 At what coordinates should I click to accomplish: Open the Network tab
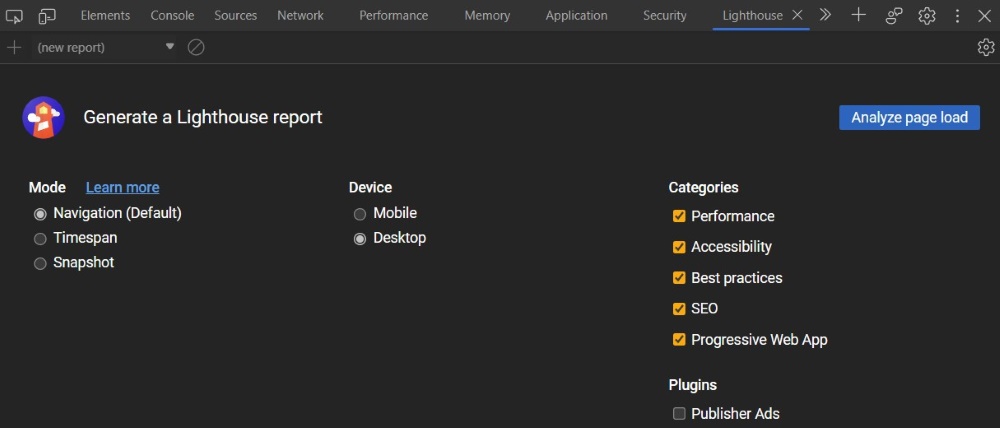pos(300,16)
